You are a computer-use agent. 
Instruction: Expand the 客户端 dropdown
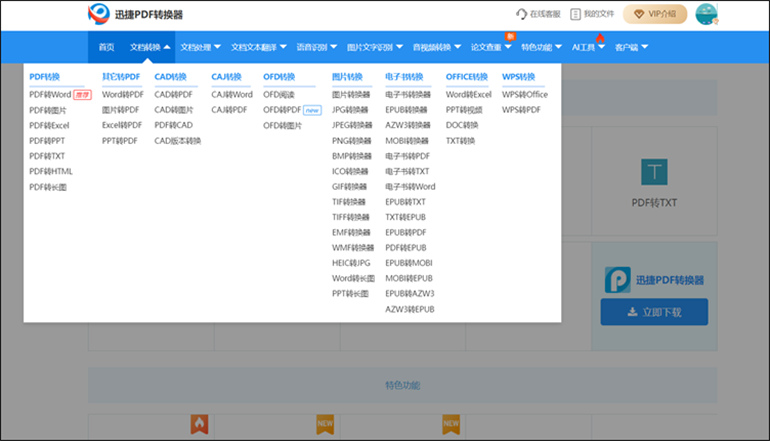point(632,47)
